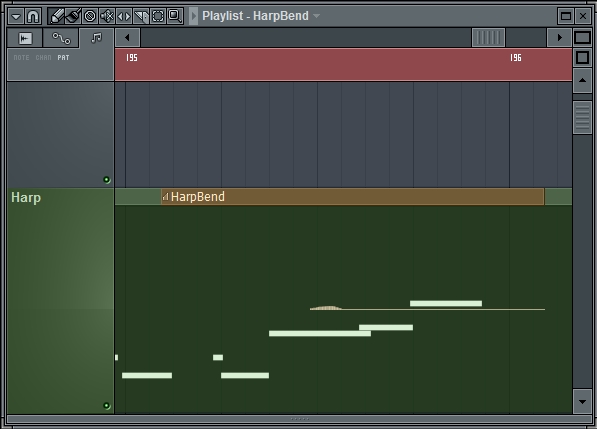Switch to the audio clips tab
The image size is (597, 429).
pos(25,38)
